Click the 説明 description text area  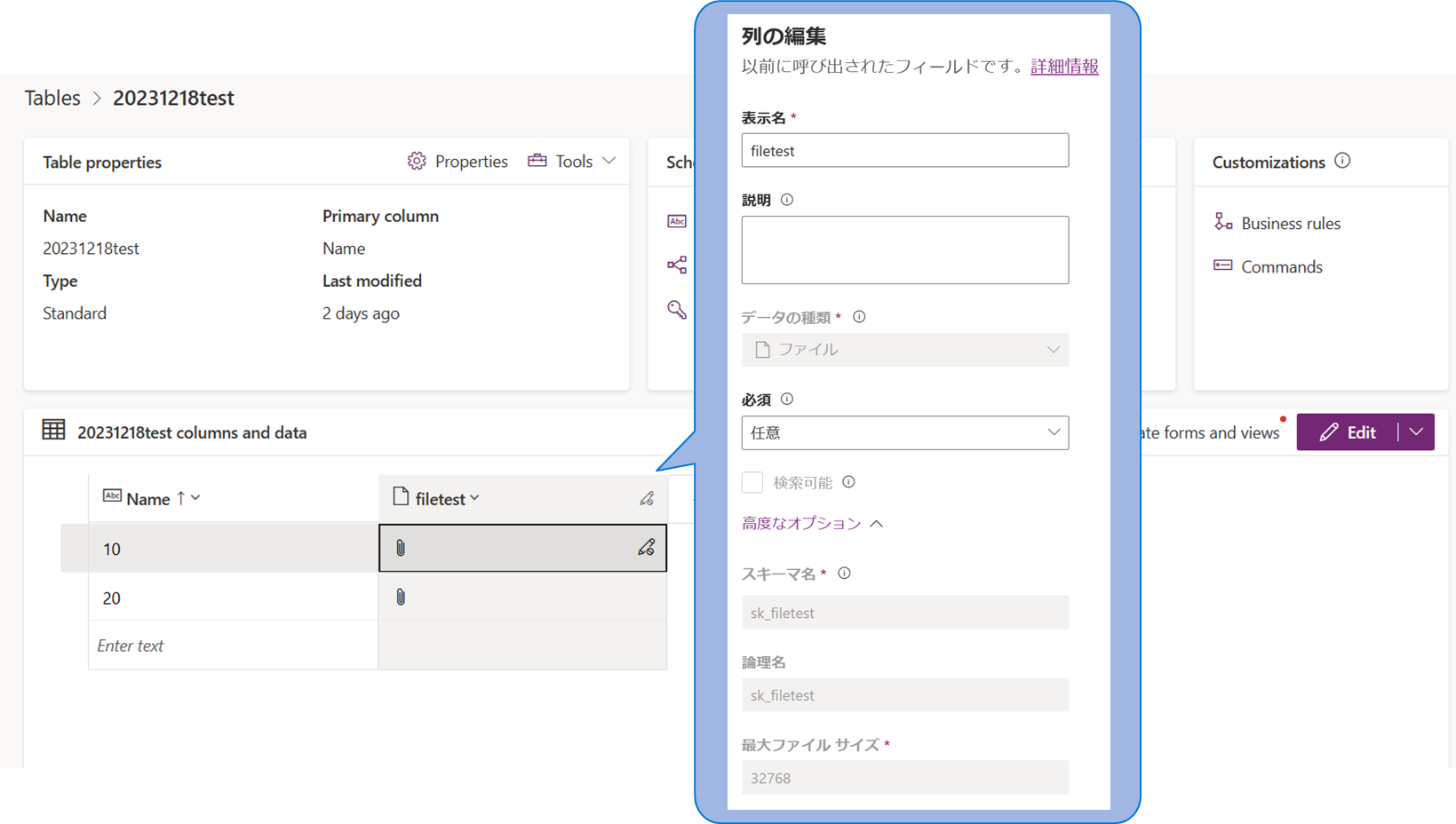(x=905, y=250)
